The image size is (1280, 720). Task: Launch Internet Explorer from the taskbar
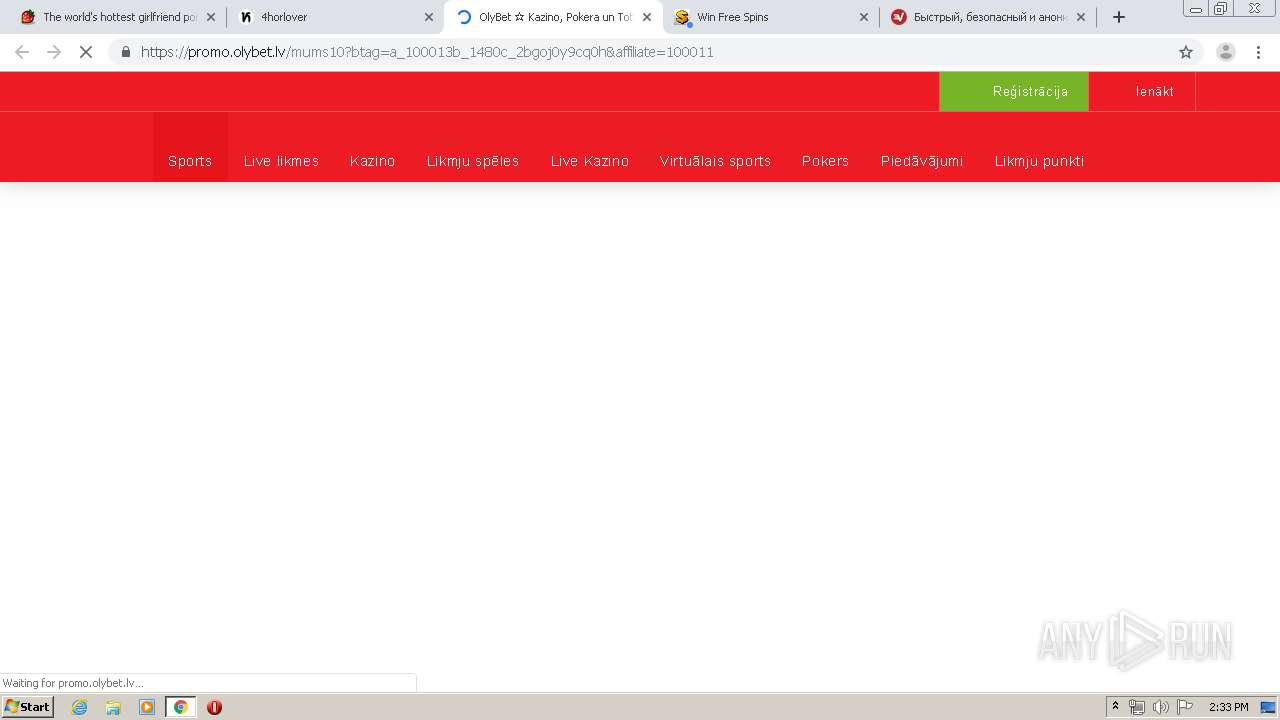tap(80, 707)
